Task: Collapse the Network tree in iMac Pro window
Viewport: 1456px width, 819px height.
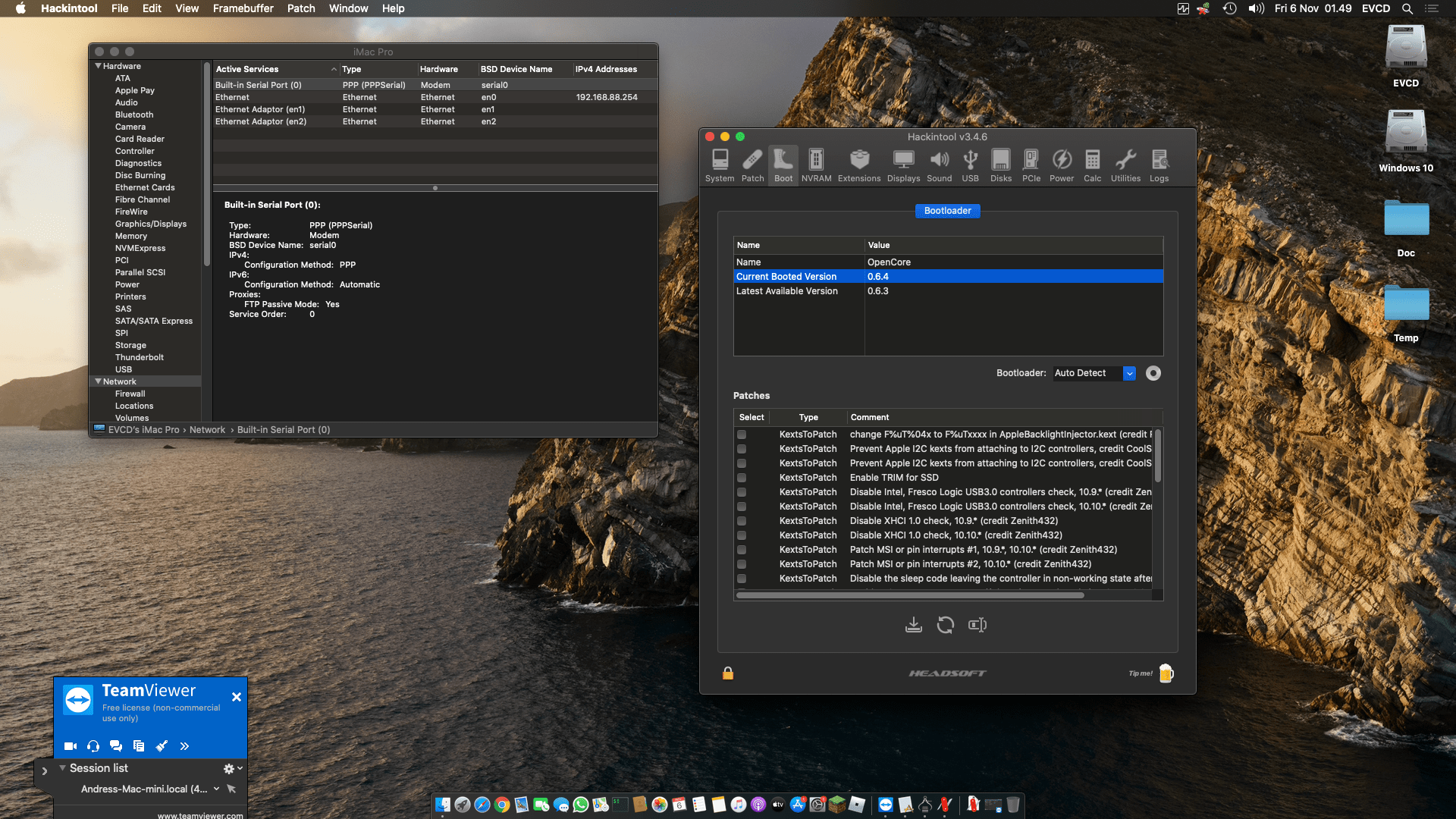Action: click(x=98, y=381)
